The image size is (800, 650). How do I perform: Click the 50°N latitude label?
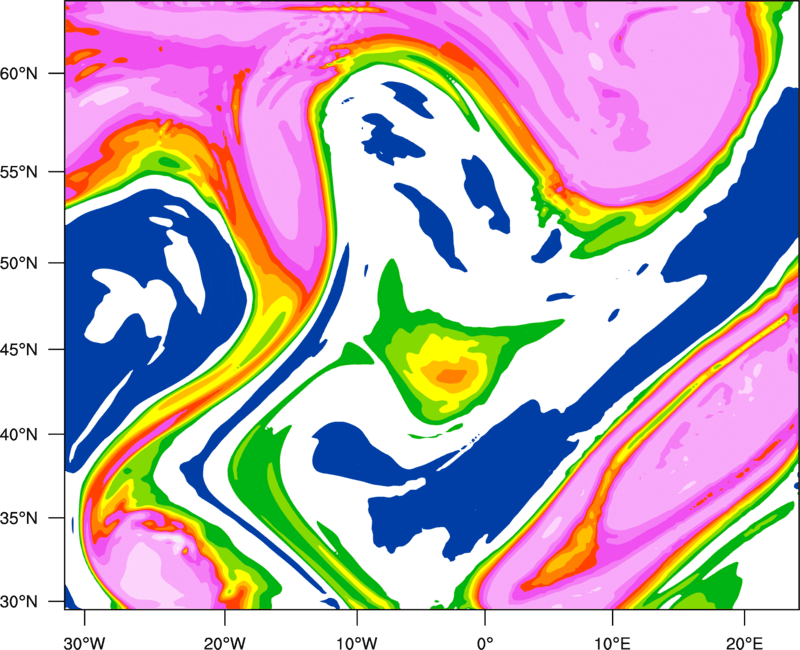pos(19,264)
